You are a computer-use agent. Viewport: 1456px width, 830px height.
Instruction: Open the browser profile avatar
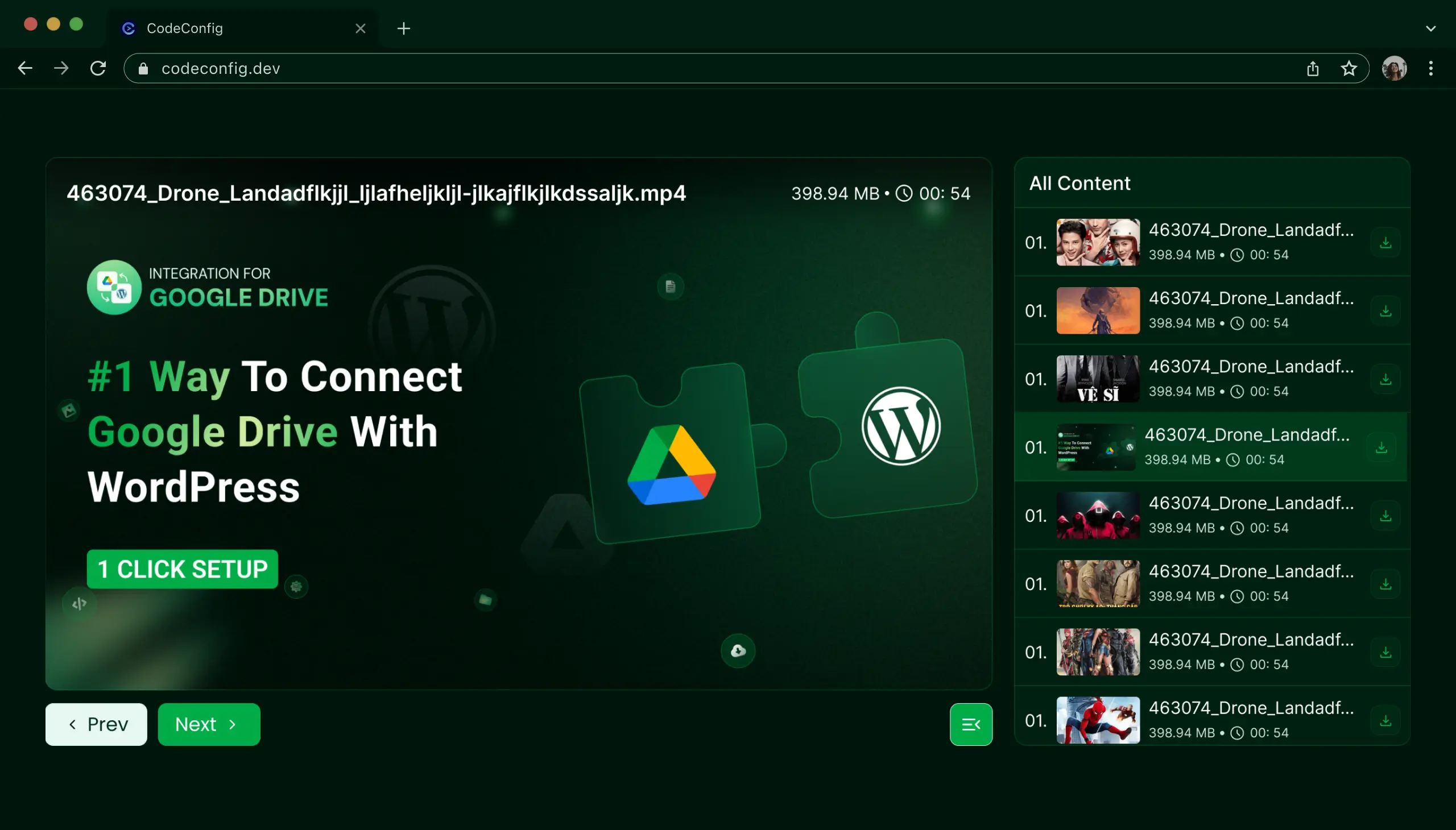point(1394,68)
